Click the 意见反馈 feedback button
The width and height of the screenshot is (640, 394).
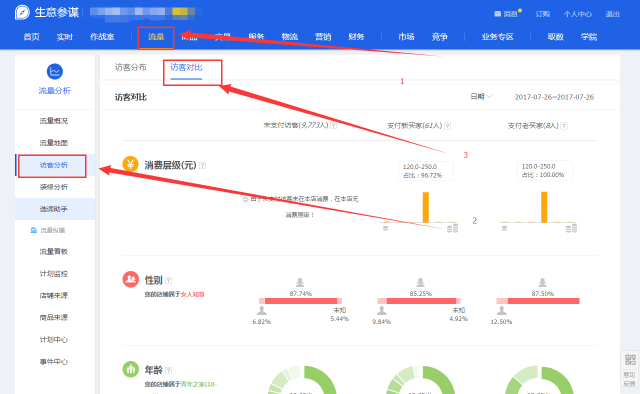629,379
